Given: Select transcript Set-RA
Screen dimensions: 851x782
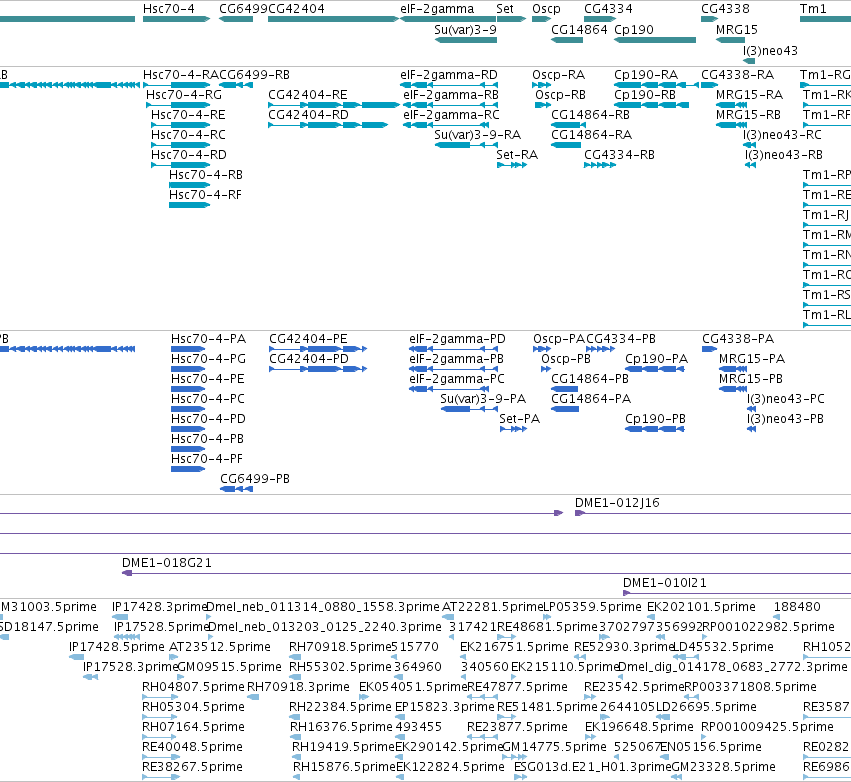Looking at the screenshot, I should pyautogui.click(x=512, y=165).
